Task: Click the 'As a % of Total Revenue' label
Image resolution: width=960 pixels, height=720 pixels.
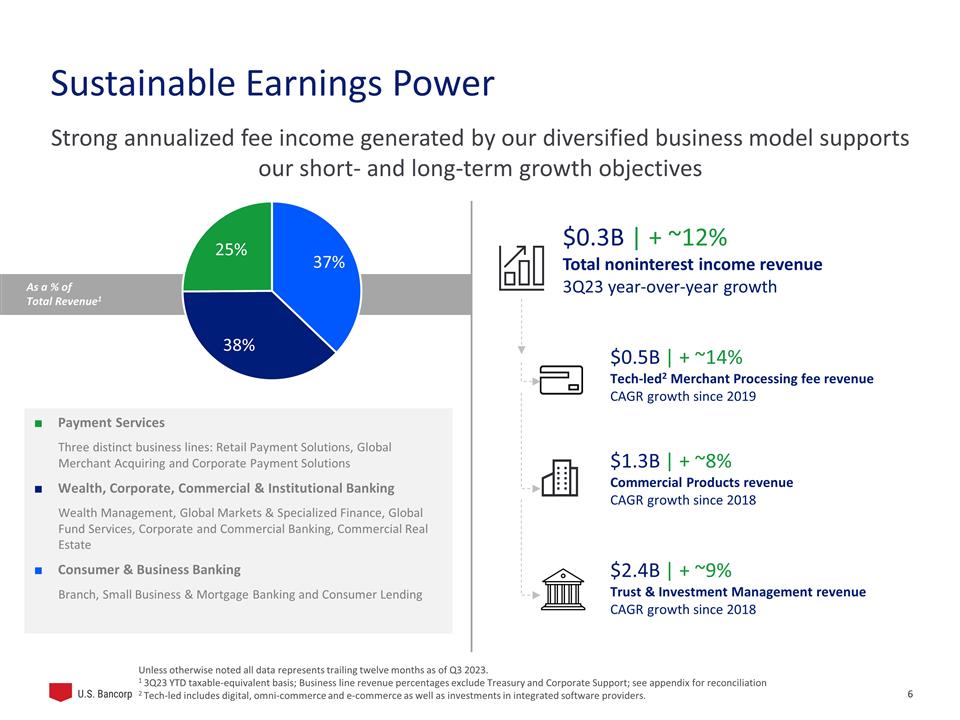Action: pyautogui.click(x=60, y=293)
